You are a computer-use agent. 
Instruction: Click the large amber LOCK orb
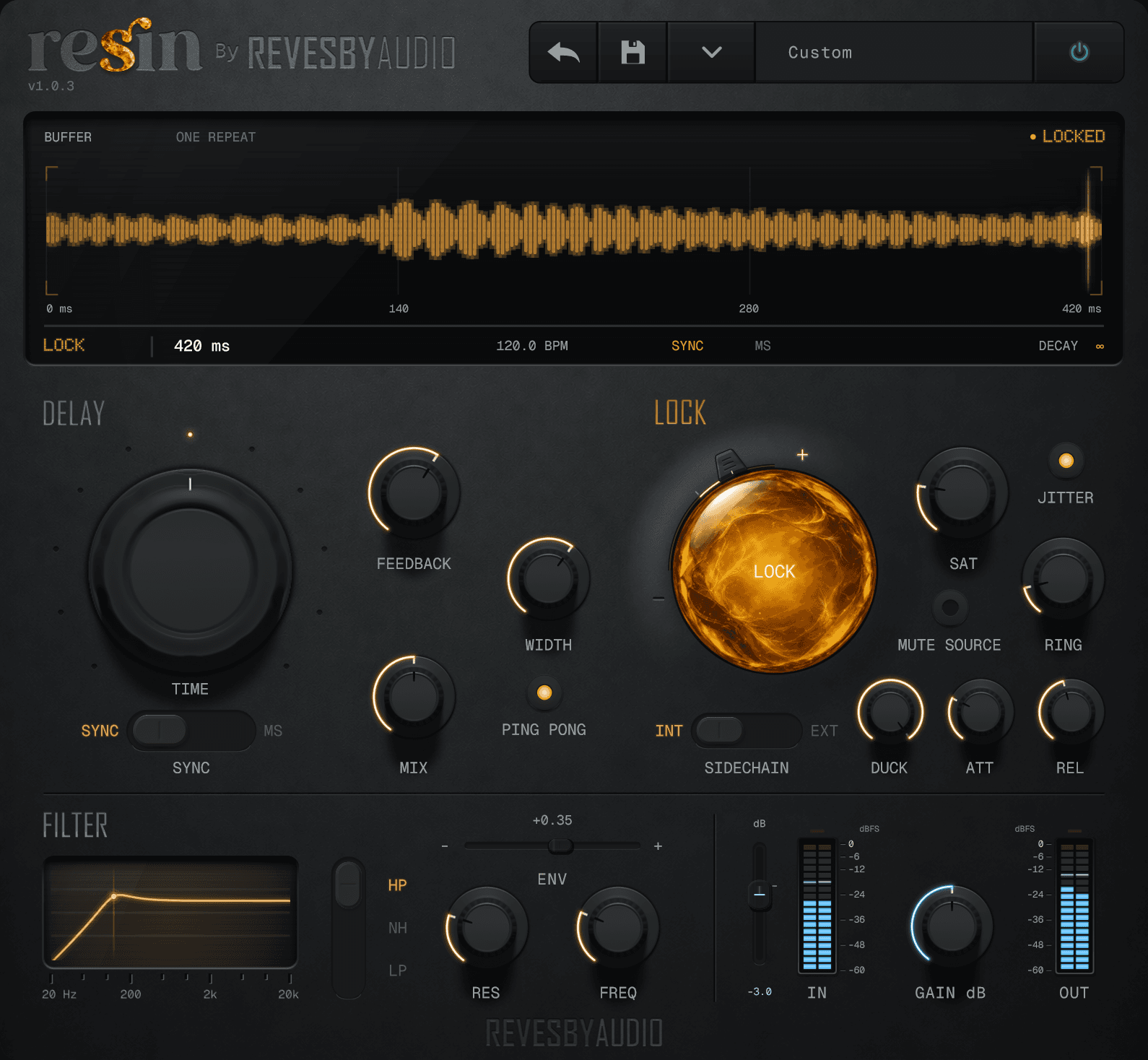[x=774, y=571]
